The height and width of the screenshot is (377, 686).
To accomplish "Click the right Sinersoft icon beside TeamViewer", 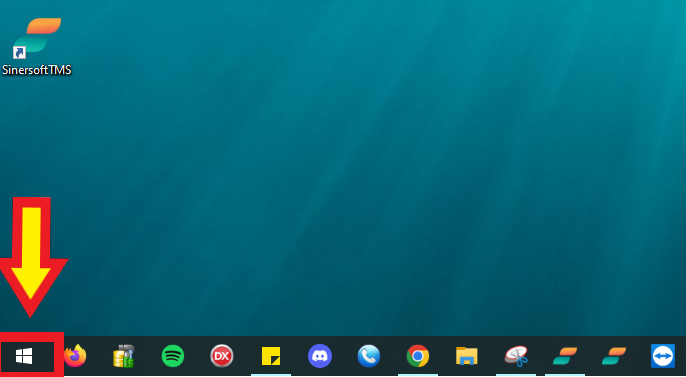I will 614,356.
